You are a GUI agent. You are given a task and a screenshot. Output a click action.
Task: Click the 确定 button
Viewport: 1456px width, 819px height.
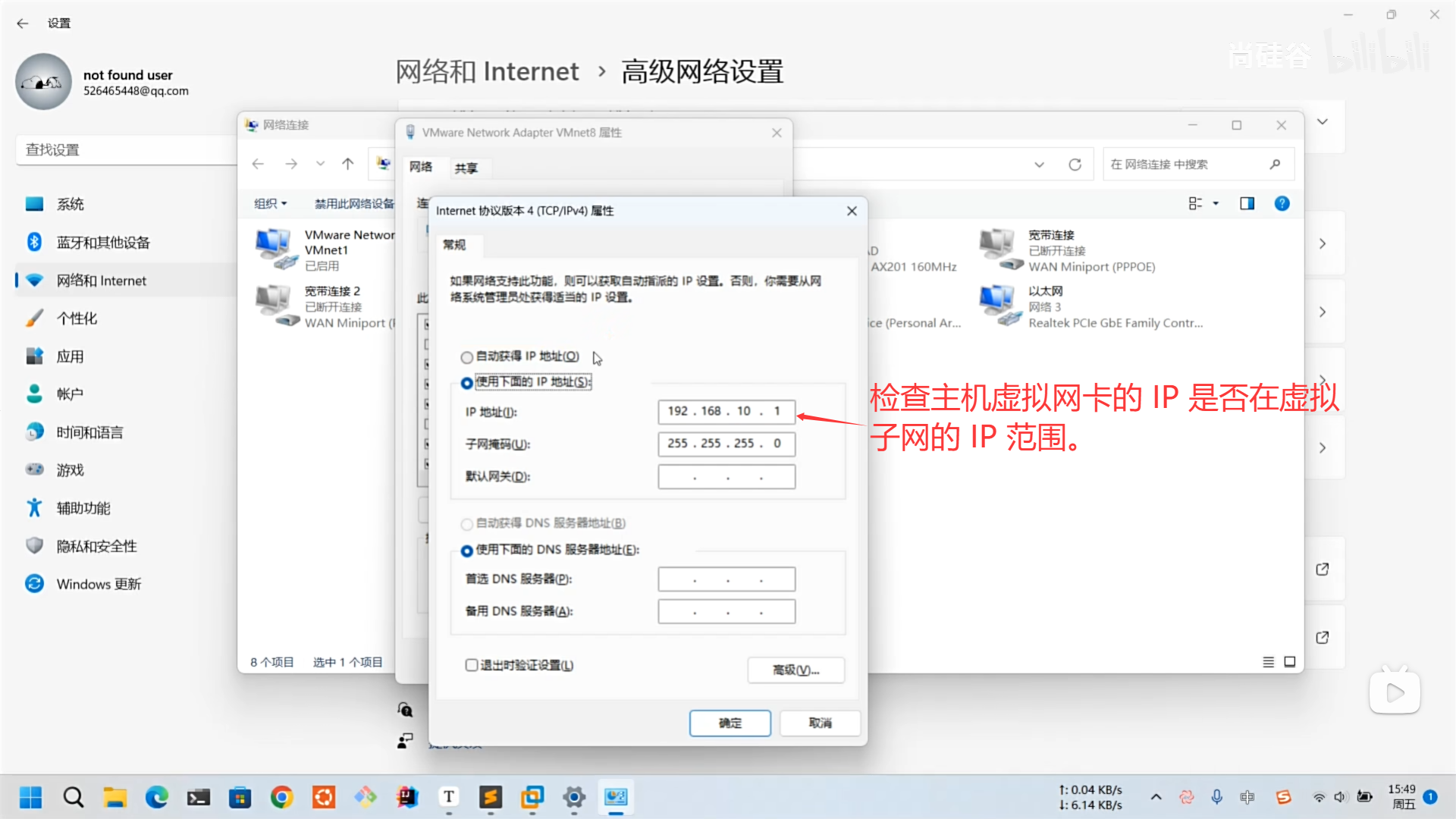[730, 723]
